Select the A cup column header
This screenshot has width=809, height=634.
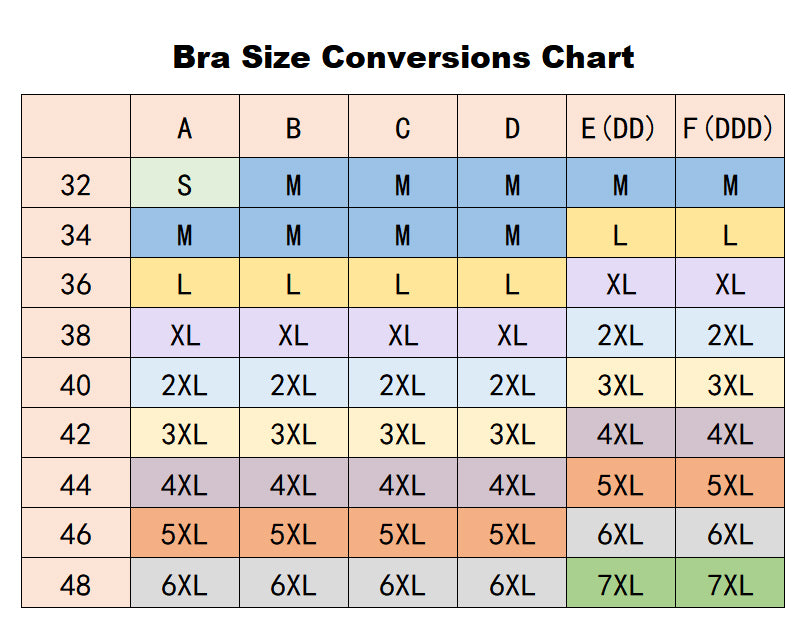point(185,128)
